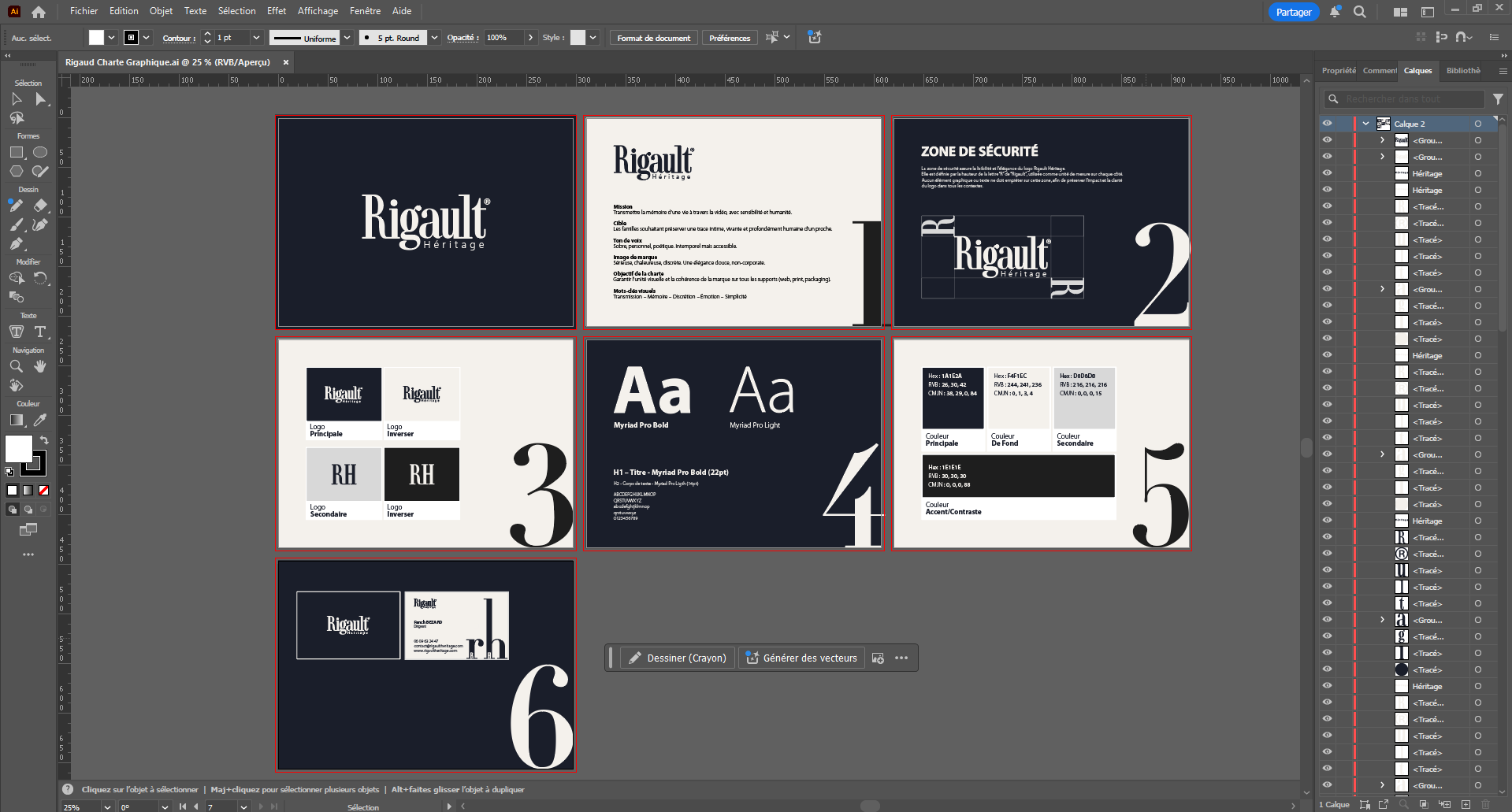Click the layer filter funnel icon
Viewport: 1512px width, 812px height.
tap(1498, 99)
